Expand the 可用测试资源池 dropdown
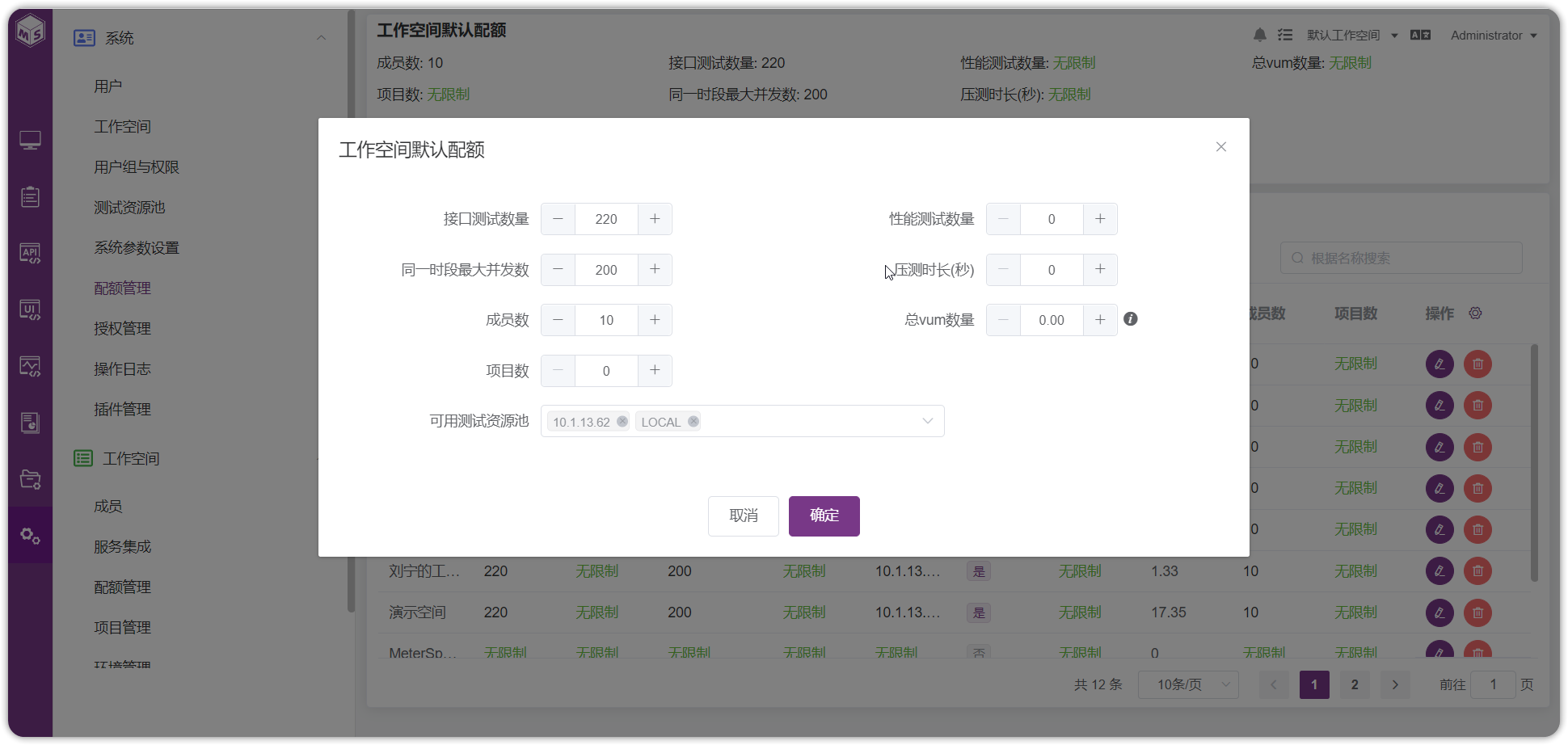The height and width of the screenshot is (745, 1568). (x=927, y=421)
